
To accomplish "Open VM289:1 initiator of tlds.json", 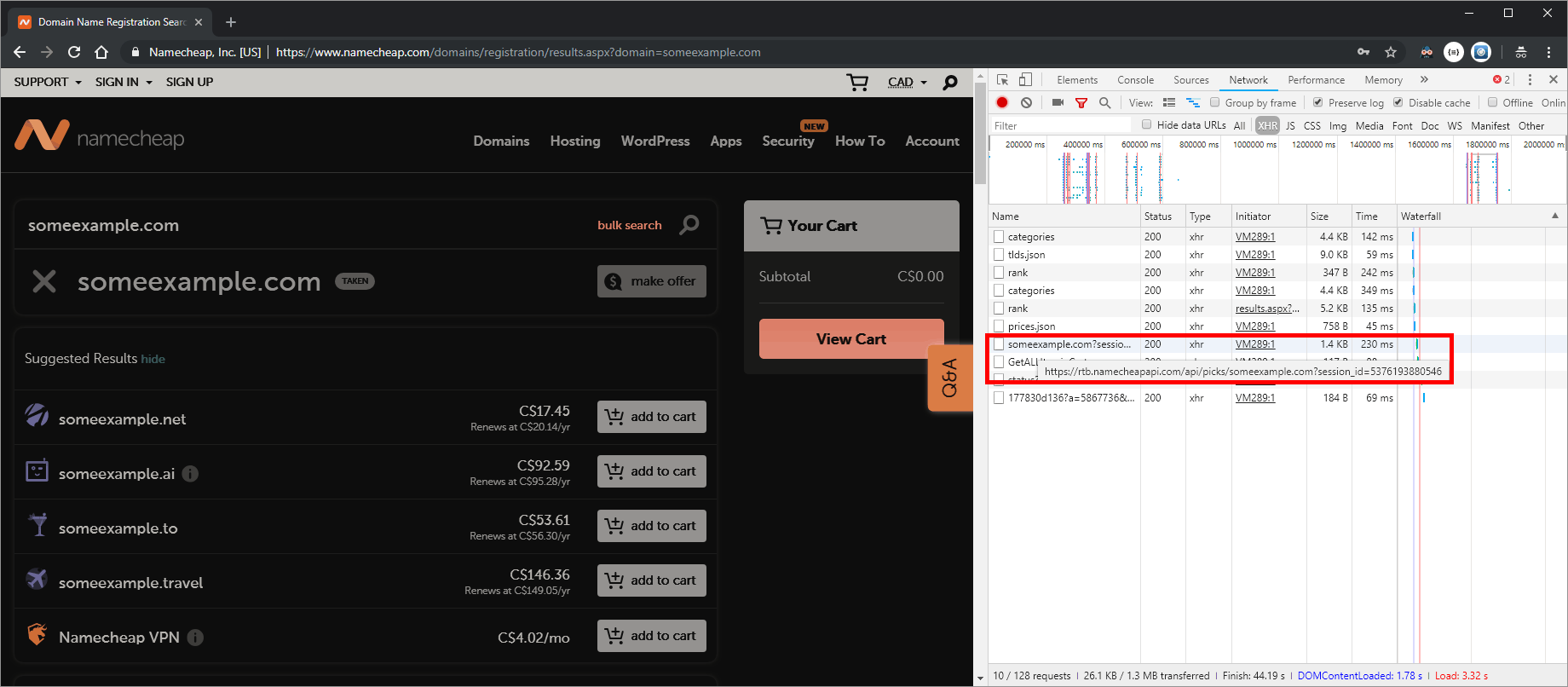I will pos(1255,255).
